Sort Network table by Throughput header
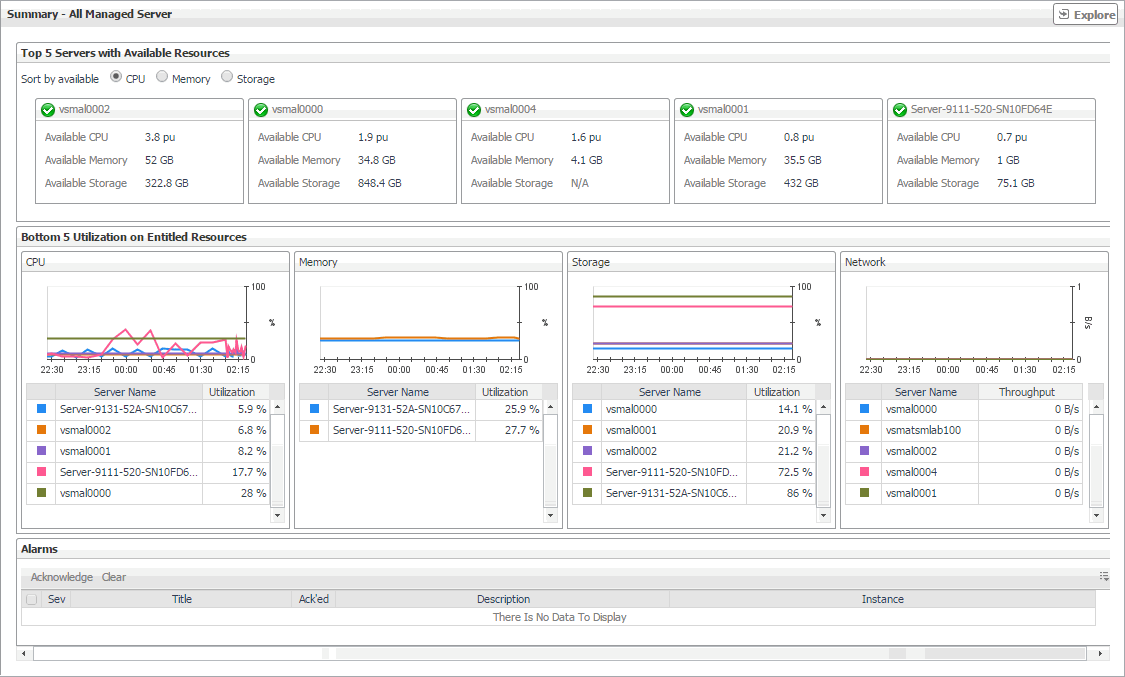 [1026, 392]
